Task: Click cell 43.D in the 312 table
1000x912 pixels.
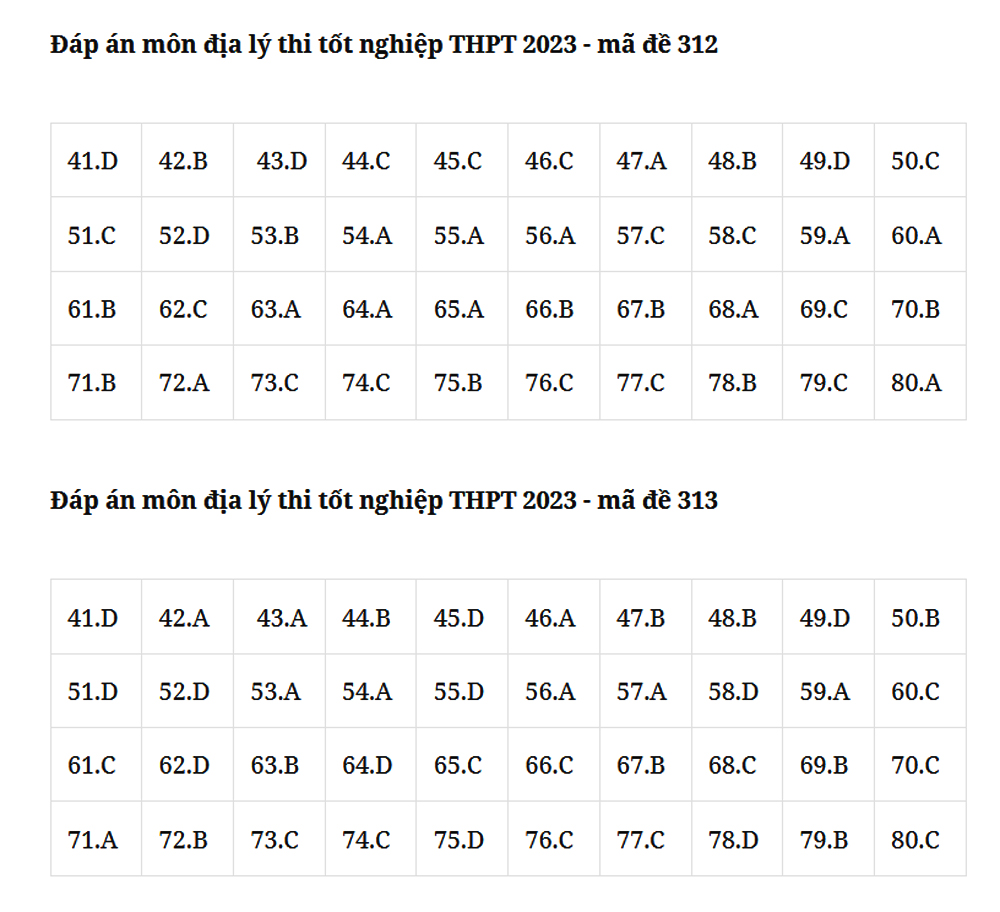Action: [279, 161]
